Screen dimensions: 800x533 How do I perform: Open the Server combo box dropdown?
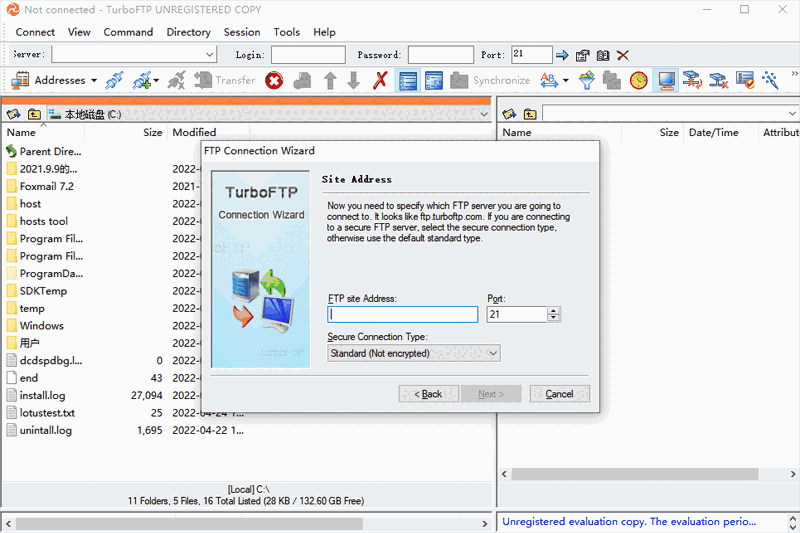coord(210,55)
